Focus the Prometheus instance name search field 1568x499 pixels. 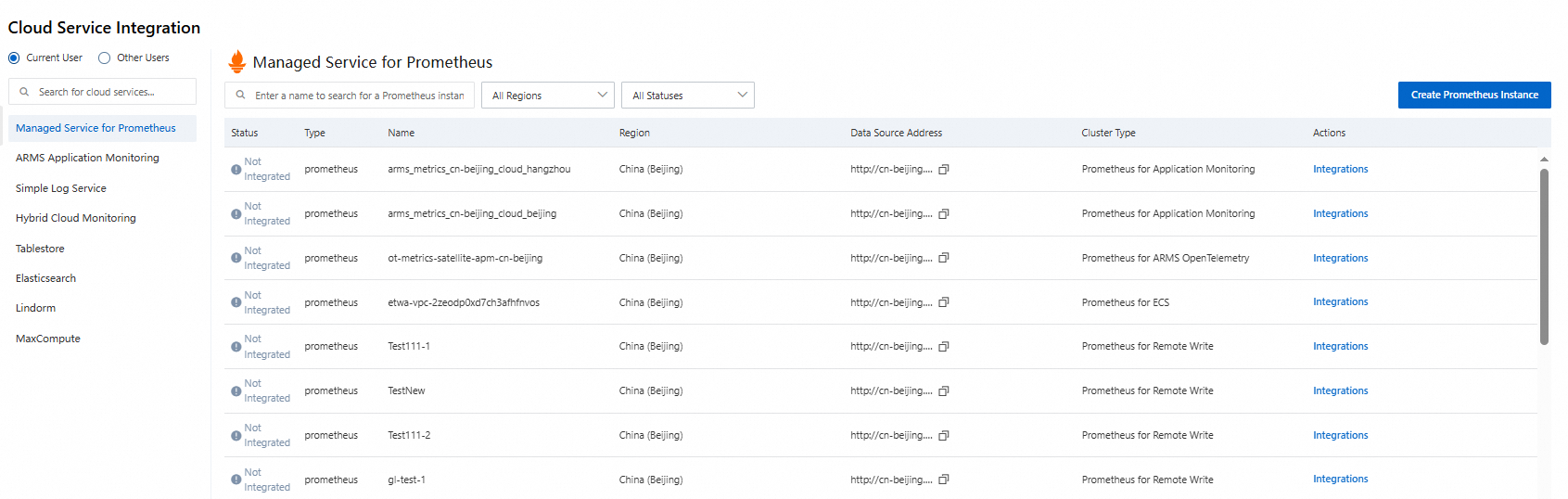[x=350, y=96]
